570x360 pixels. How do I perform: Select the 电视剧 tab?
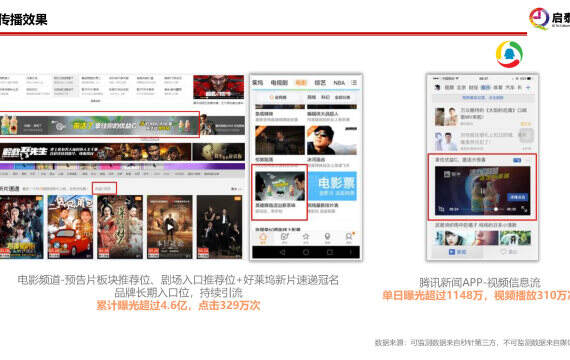tap(279, 83)
